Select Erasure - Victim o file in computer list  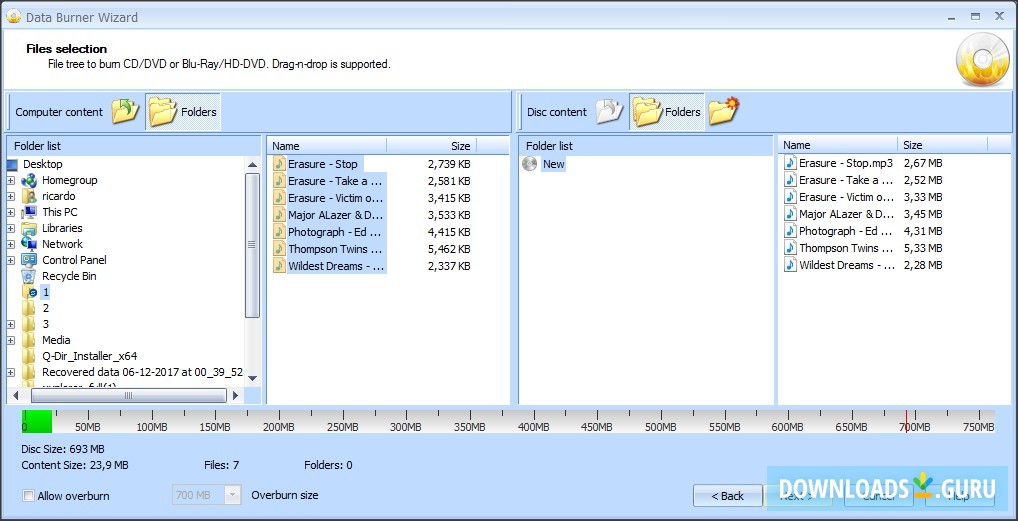click(336, 198)
